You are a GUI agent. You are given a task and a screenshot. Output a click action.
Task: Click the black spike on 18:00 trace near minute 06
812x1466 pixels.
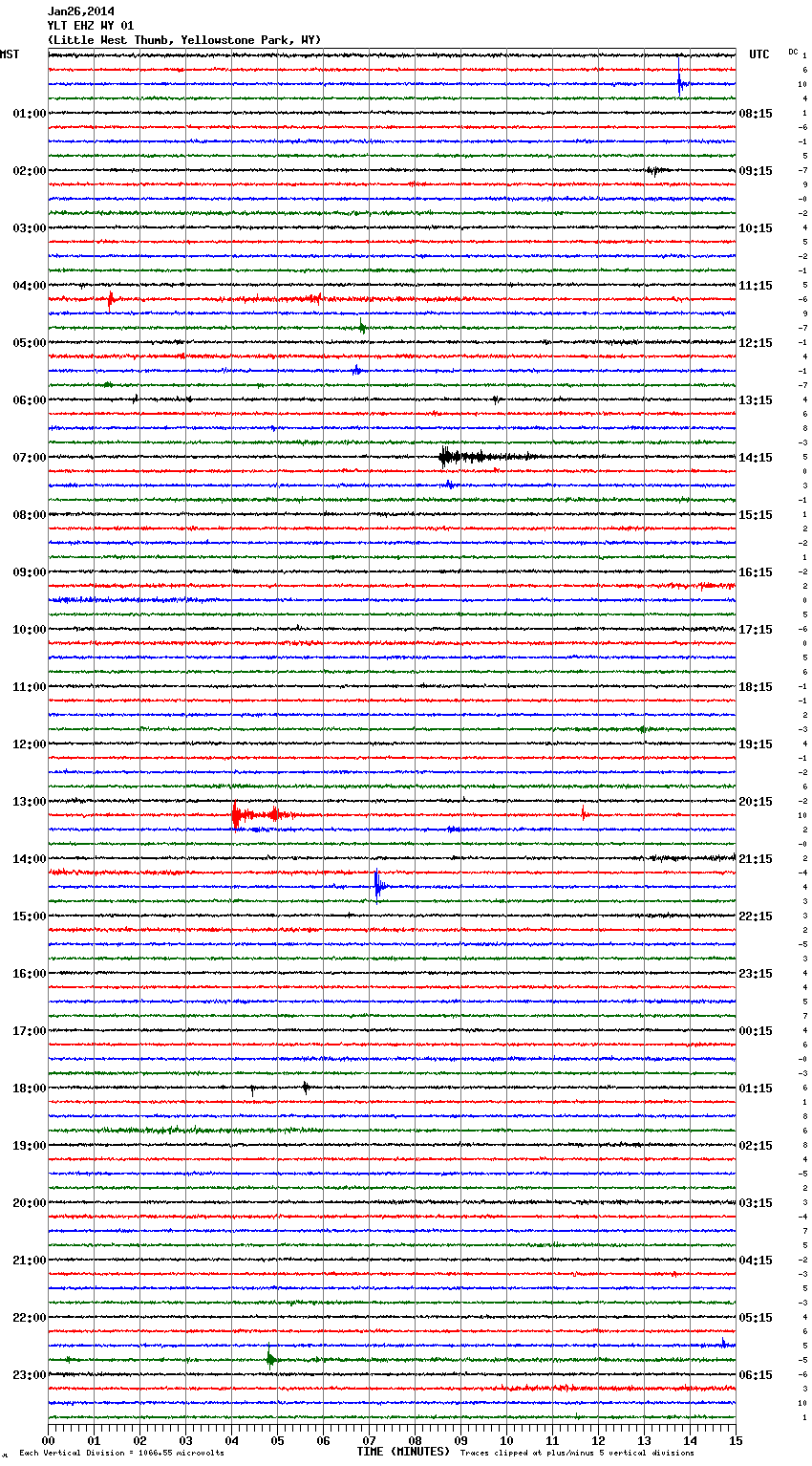(x=306, y=1087)
